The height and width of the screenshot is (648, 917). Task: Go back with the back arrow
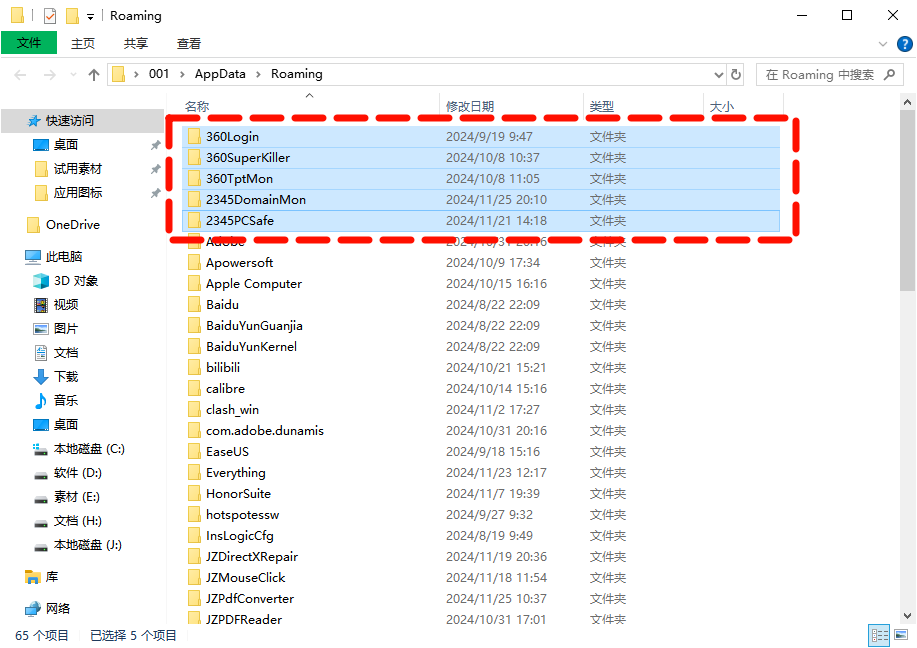click(x=20, y=75)
